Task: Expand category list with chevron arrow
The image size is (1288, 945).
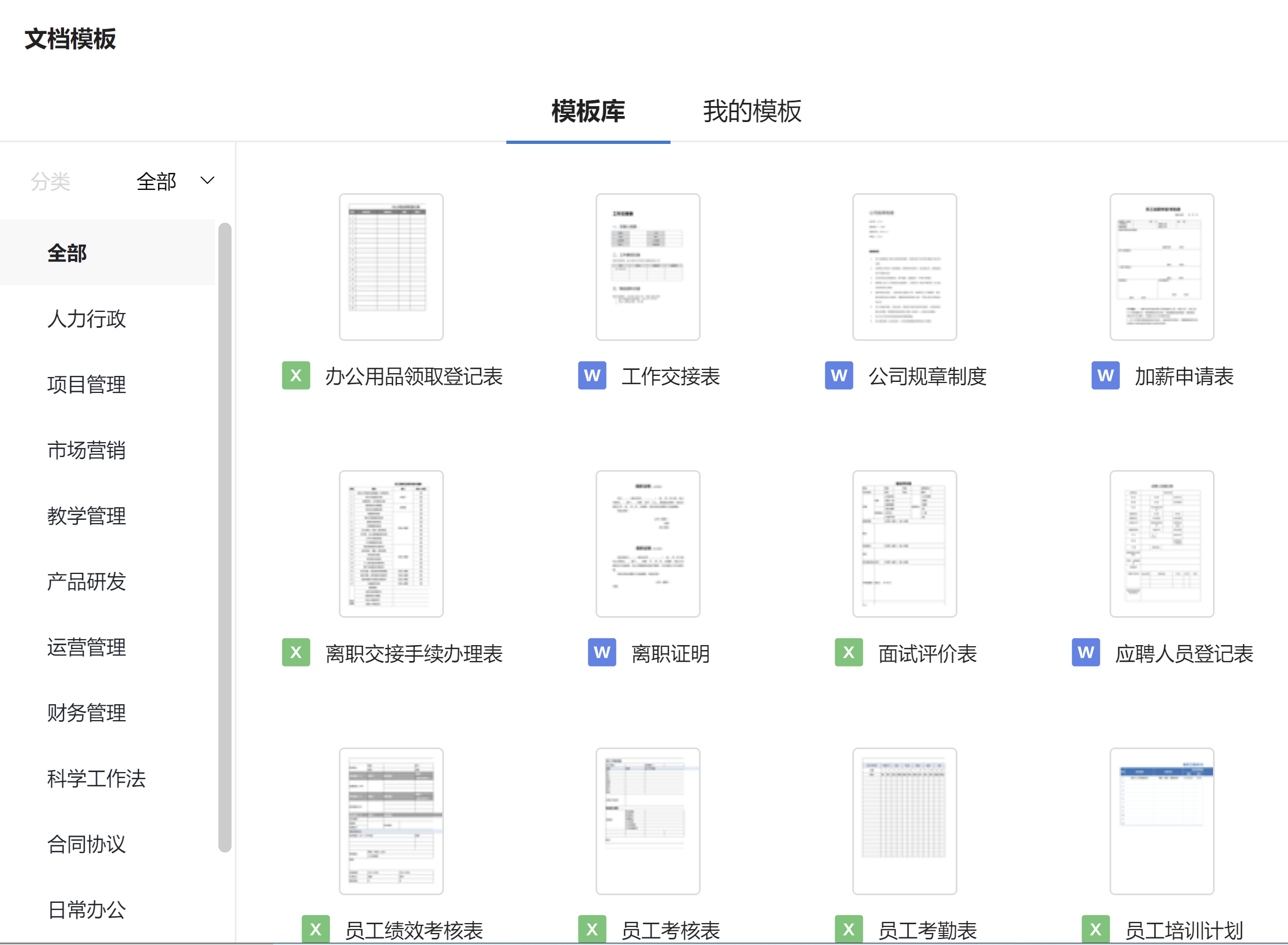Action: tap(207, 181)
